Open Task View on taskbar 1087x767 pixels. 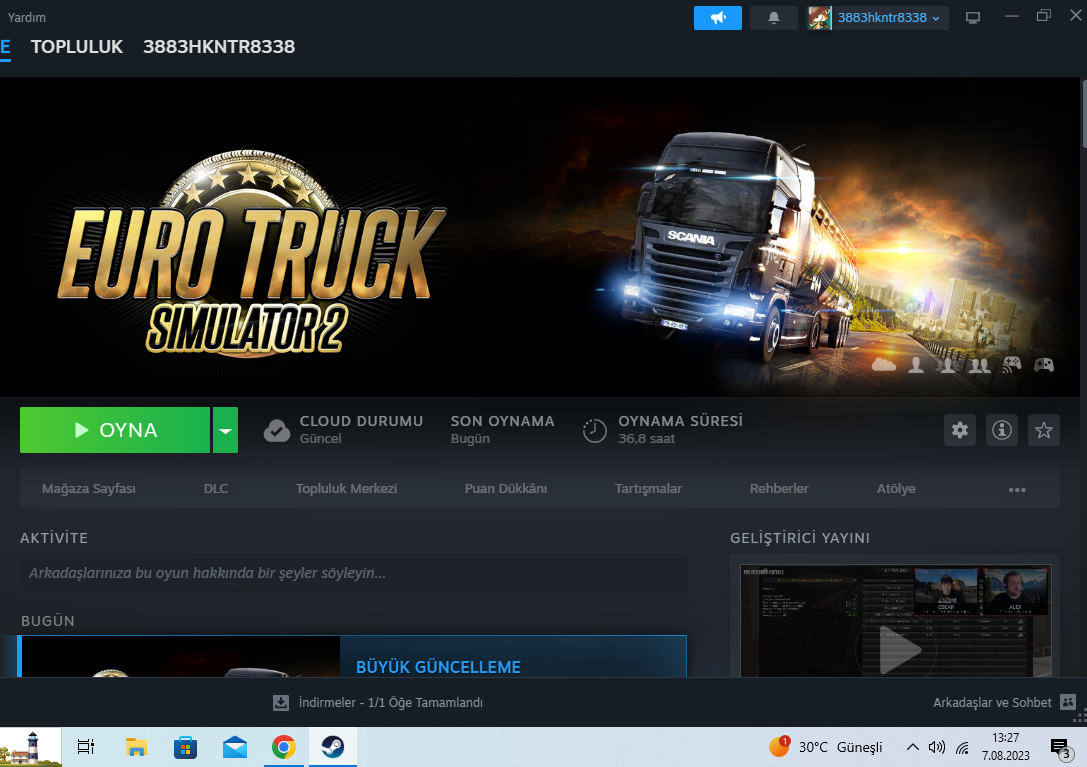(x=85, y=747)
